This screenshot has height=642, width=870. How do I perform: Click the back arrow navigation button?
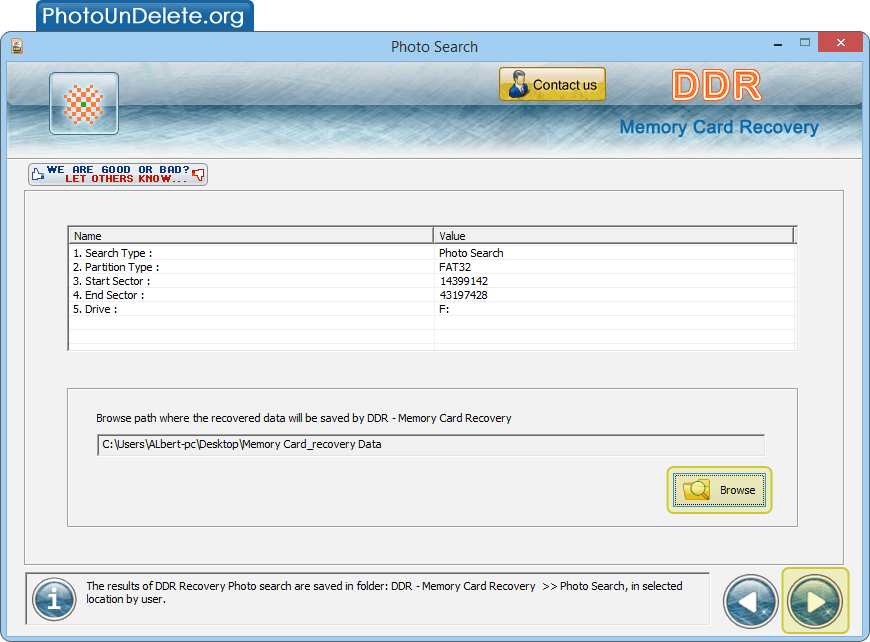tap(750, 601)
